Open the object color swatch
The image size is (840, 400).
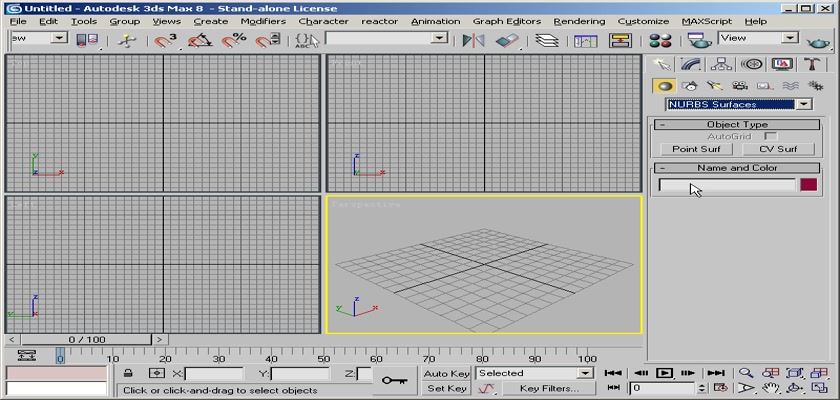pos(808,185)
